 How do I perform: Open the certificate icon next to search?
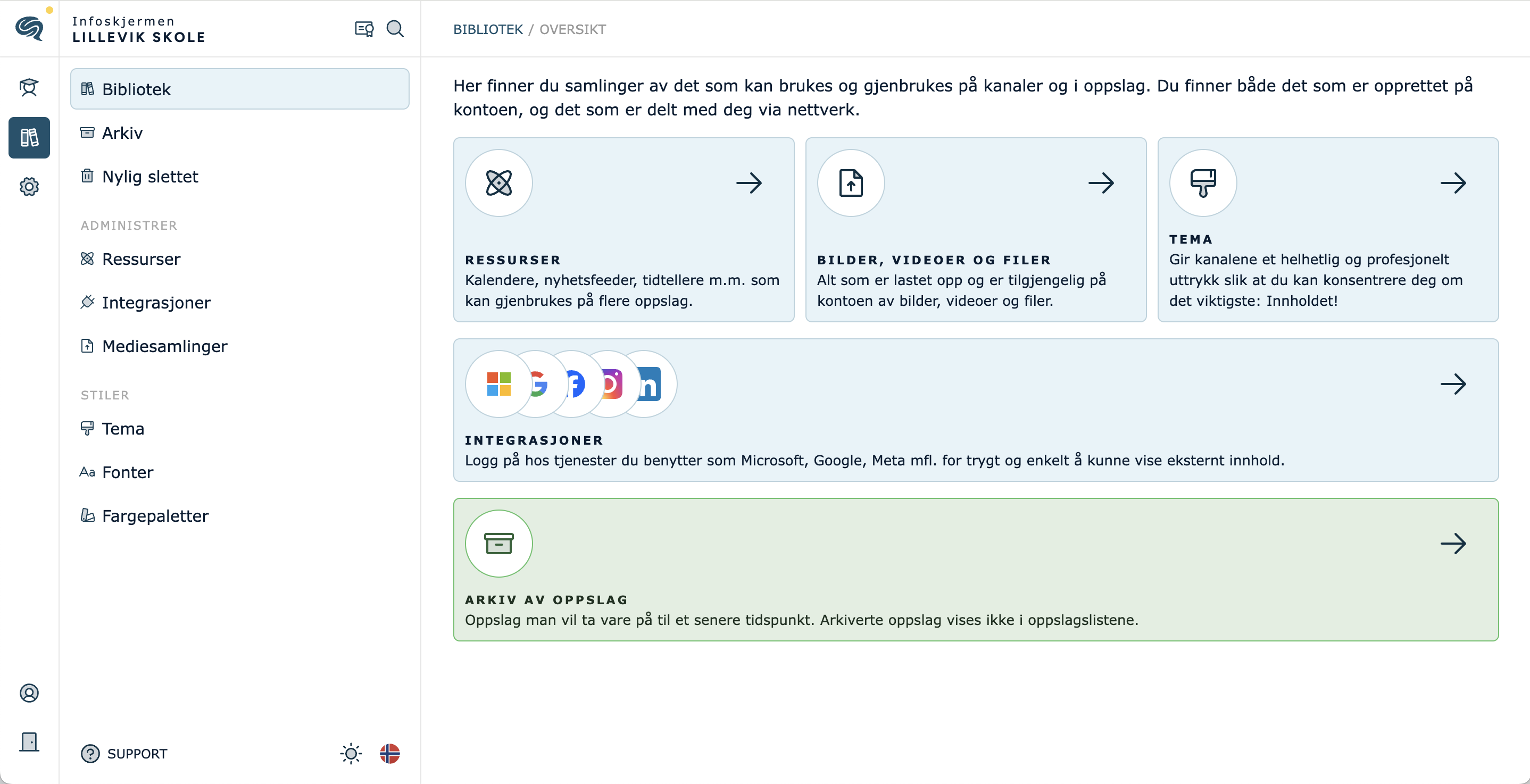point(363,29)
